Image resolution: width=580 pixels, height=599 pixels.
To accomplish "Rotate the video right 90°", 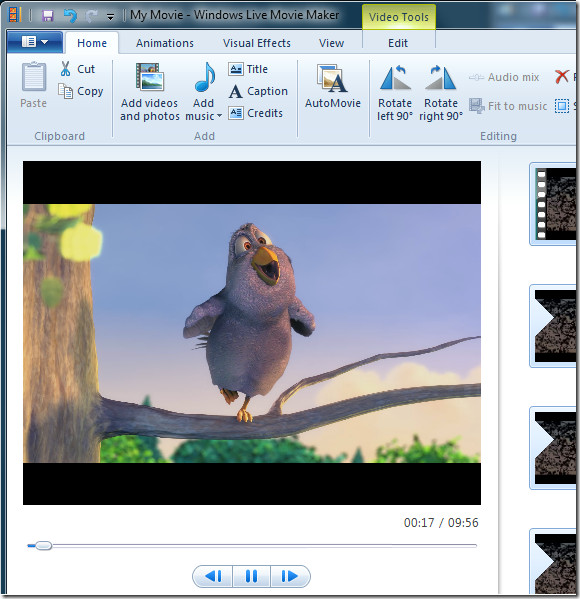I will coord(441,93).
